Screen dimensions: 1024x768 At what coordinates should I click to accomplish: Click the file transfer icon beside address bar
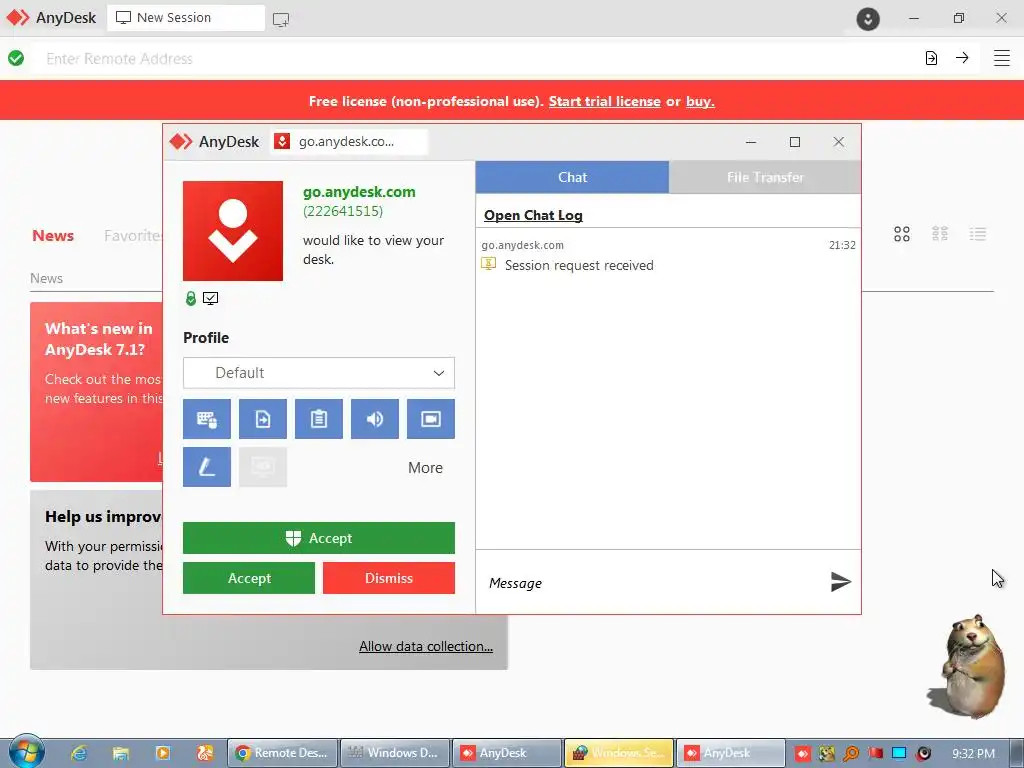click(x=931, y=58)
